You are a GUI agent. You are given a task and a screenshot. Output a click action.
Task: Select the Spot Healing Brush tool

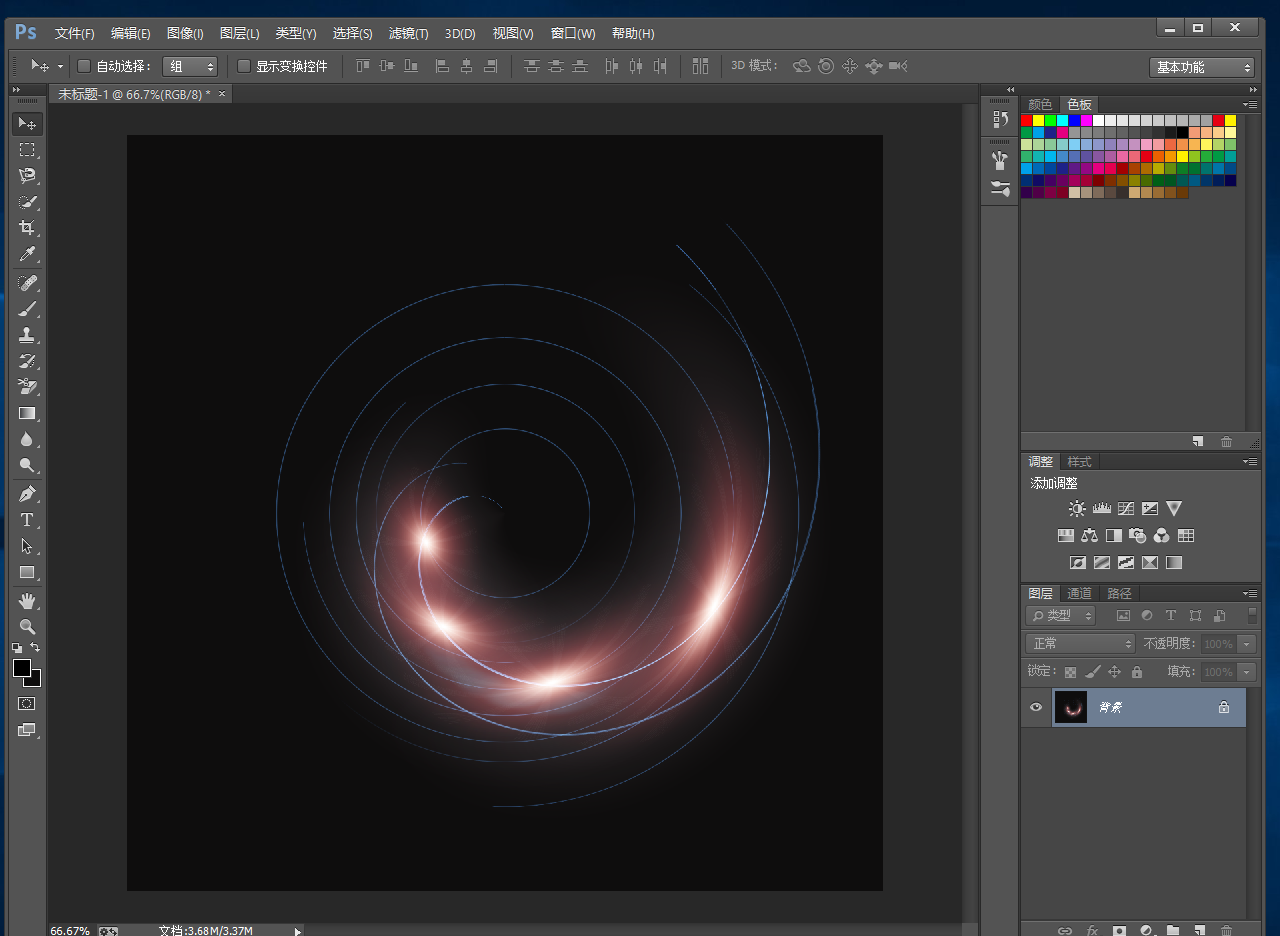point(27,283)
